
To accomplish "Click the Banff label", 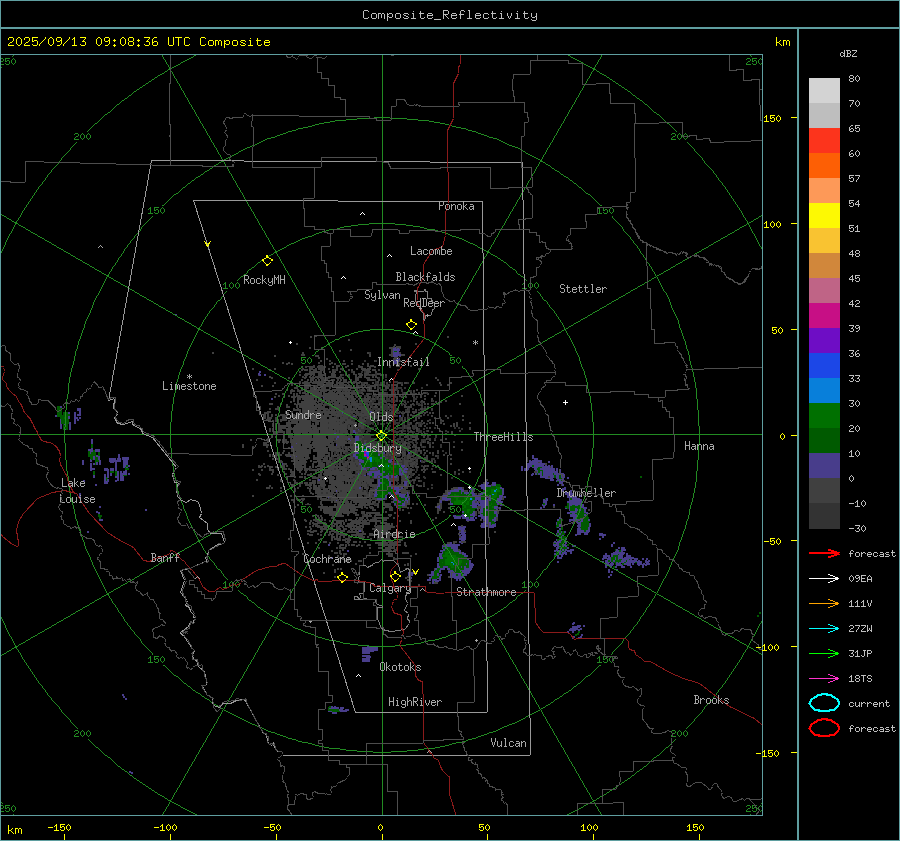I will (165, 557).
